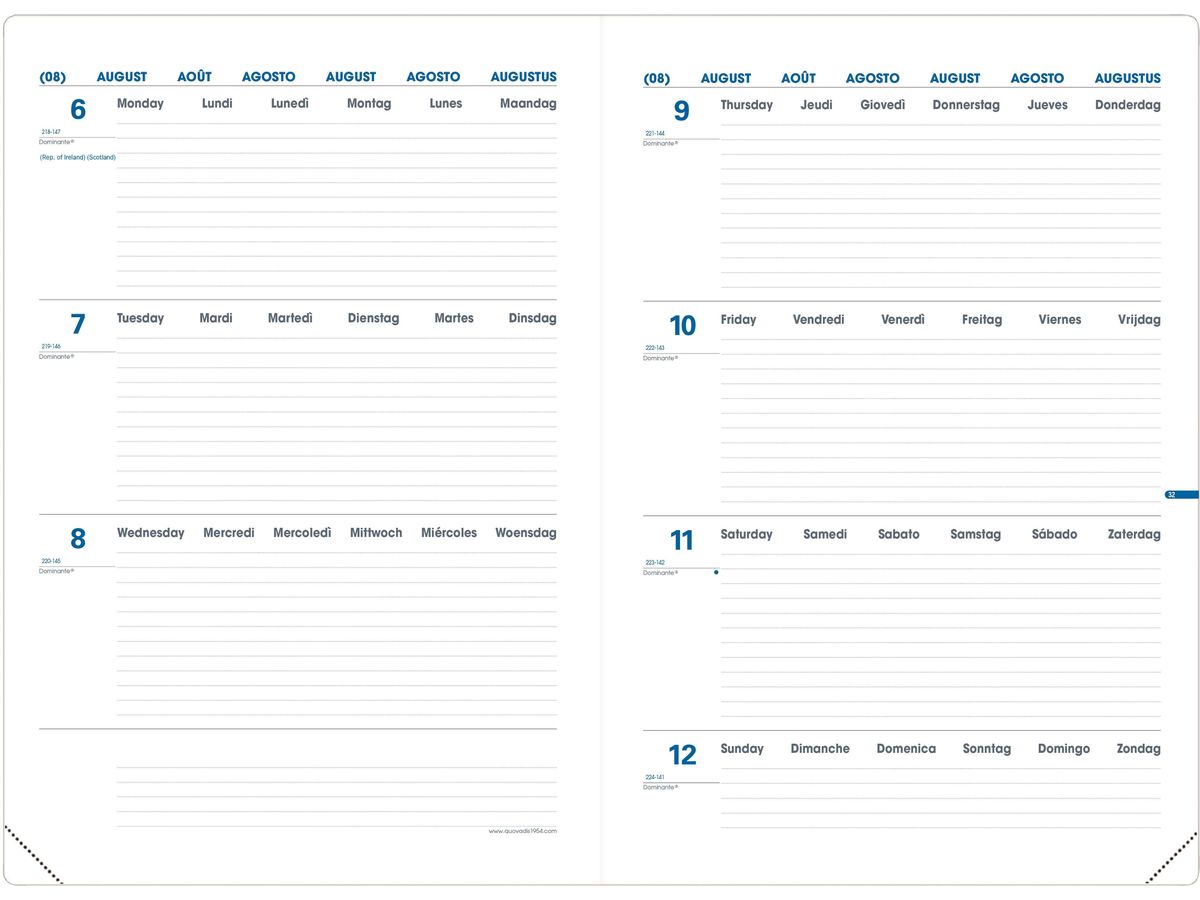Click the 218-147 day count under date 6

point(51,132)
